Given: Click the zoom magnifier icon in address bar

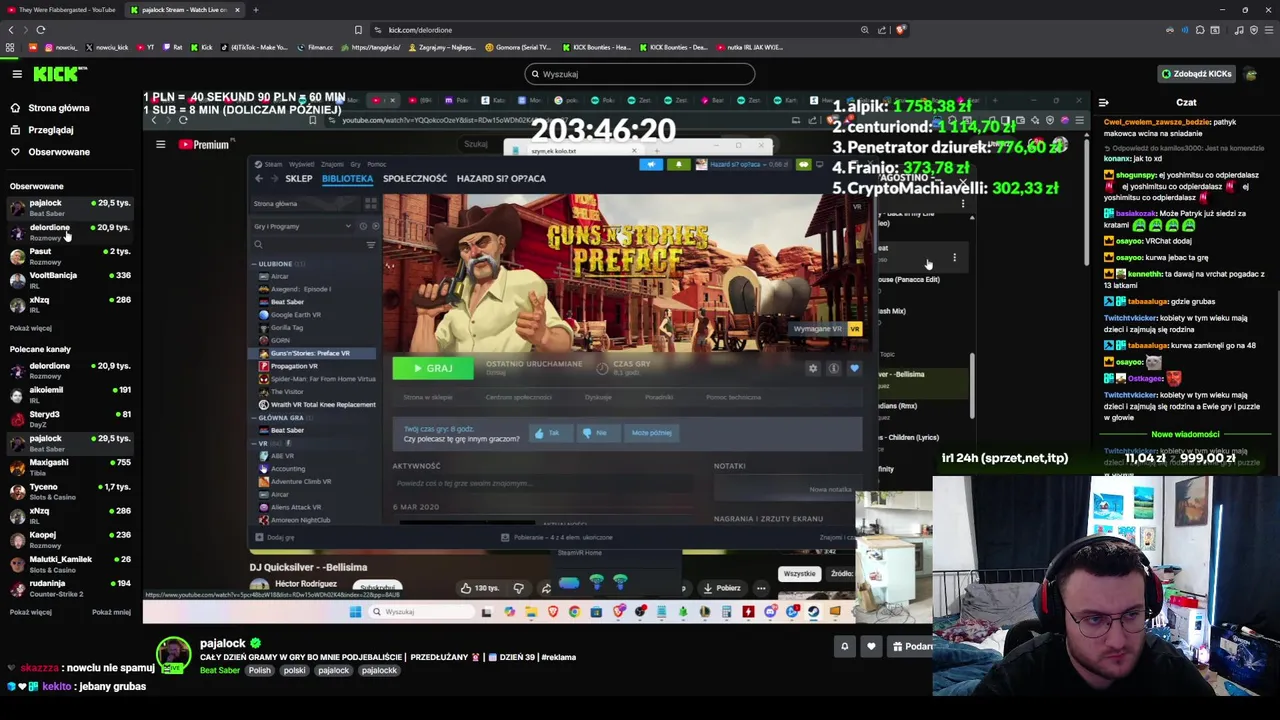Looking at the screenshot, I should [x=864, y=30].
